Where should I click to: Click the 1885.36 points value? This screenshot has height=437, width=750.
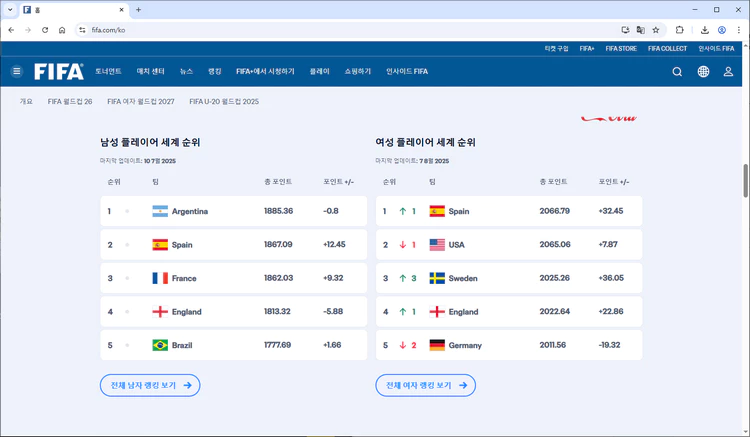tap(278, 211)
